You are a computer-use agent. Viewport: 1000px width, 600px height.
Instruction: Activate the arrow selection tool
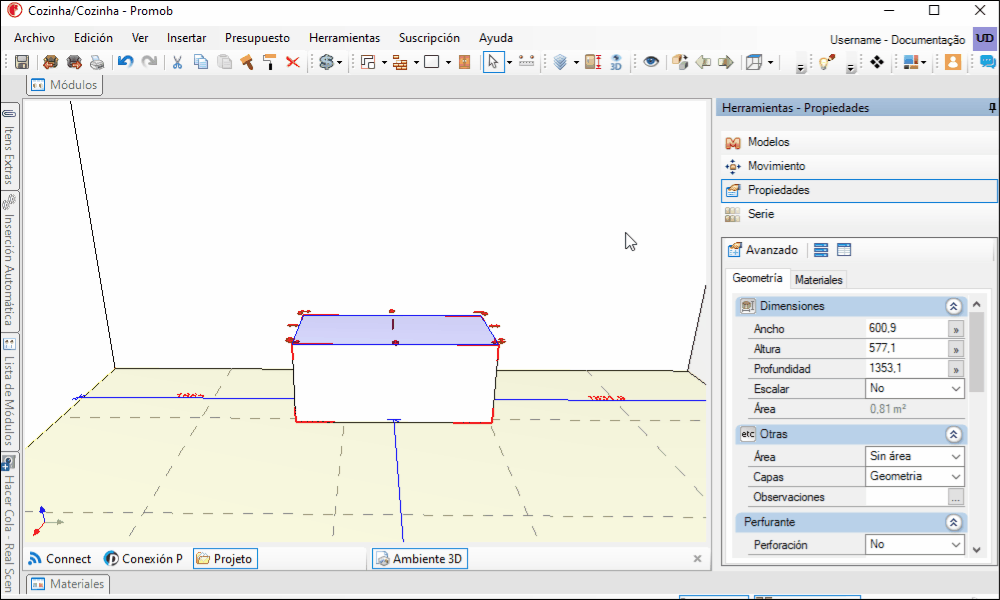(x=493, y=62)
